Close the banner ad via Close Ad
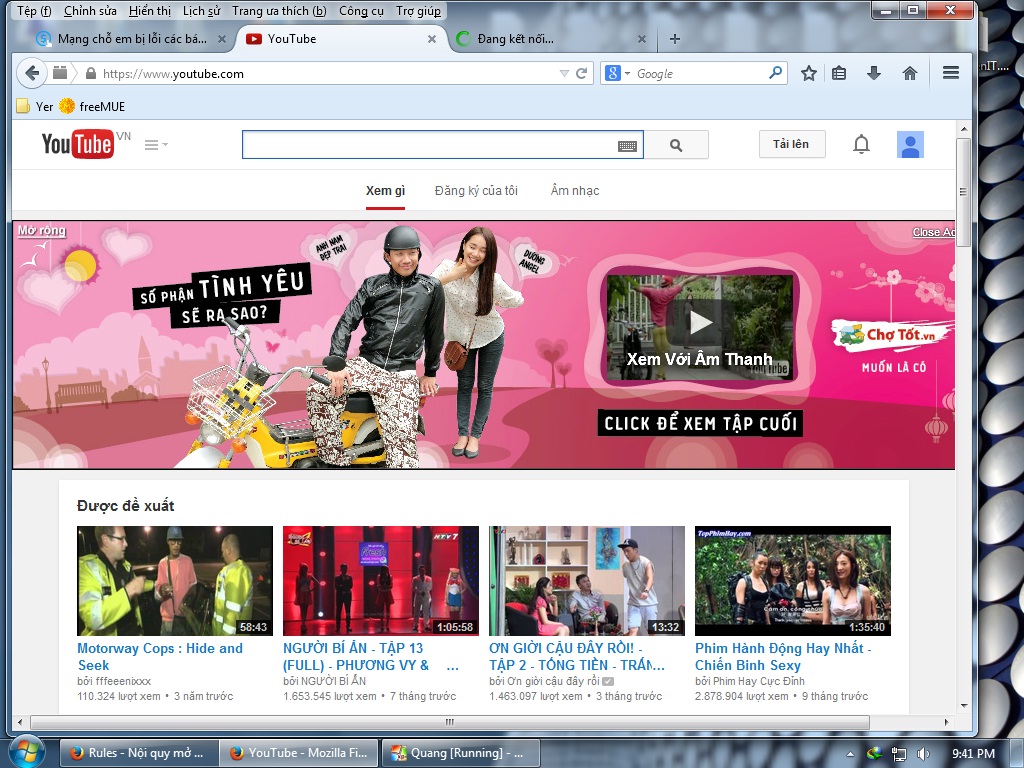1024x768 pixels. [933, 232]
